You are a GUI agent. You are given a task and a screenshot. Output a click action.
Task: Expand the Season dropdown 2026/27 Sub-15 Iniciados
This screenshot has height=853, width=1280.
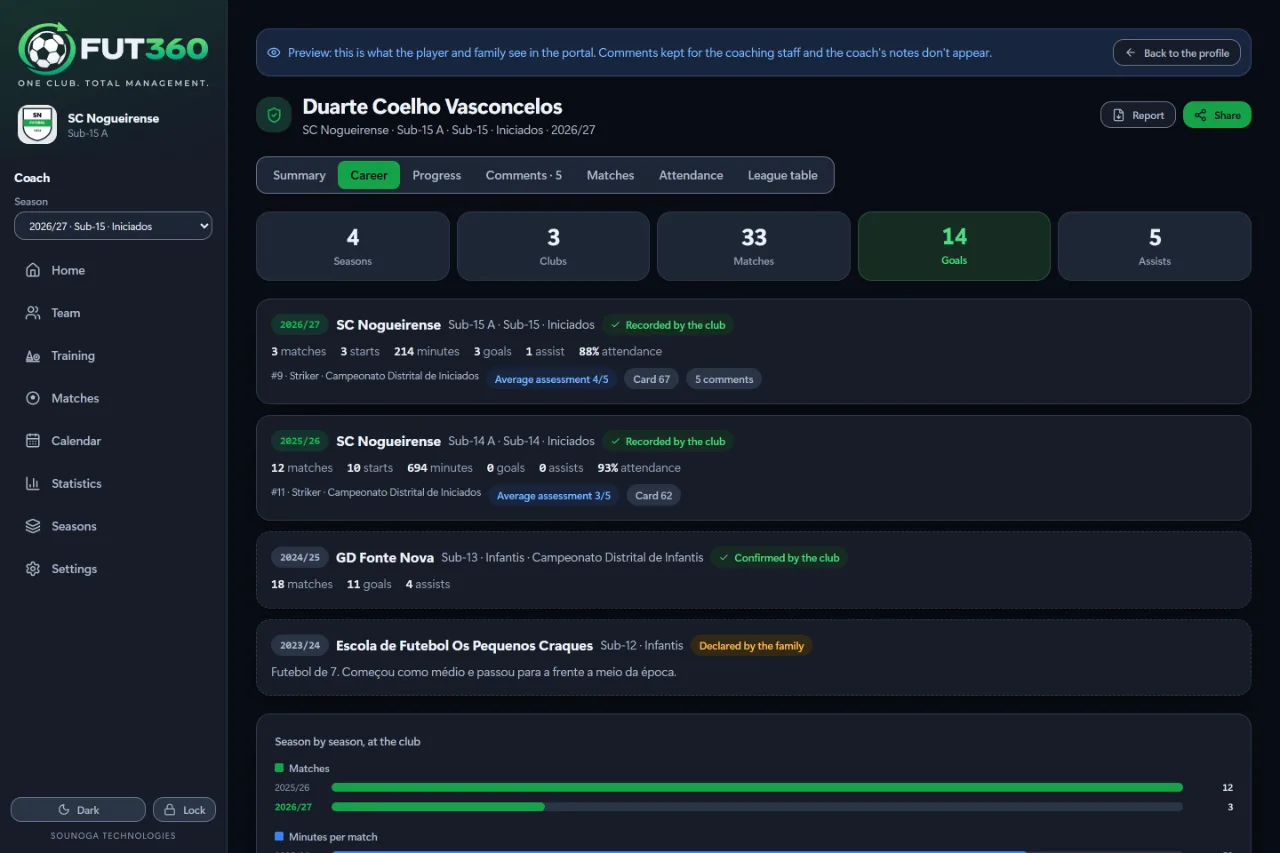click(x=113, y=226)
